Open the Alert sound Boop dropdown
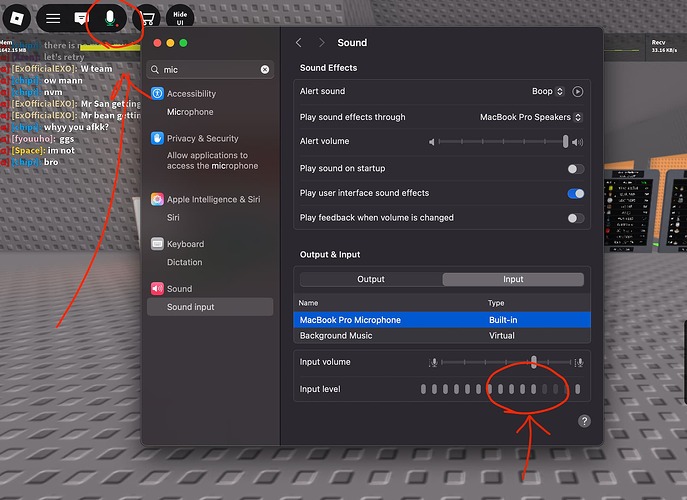 pyautogui.click(x=548, y=91)
